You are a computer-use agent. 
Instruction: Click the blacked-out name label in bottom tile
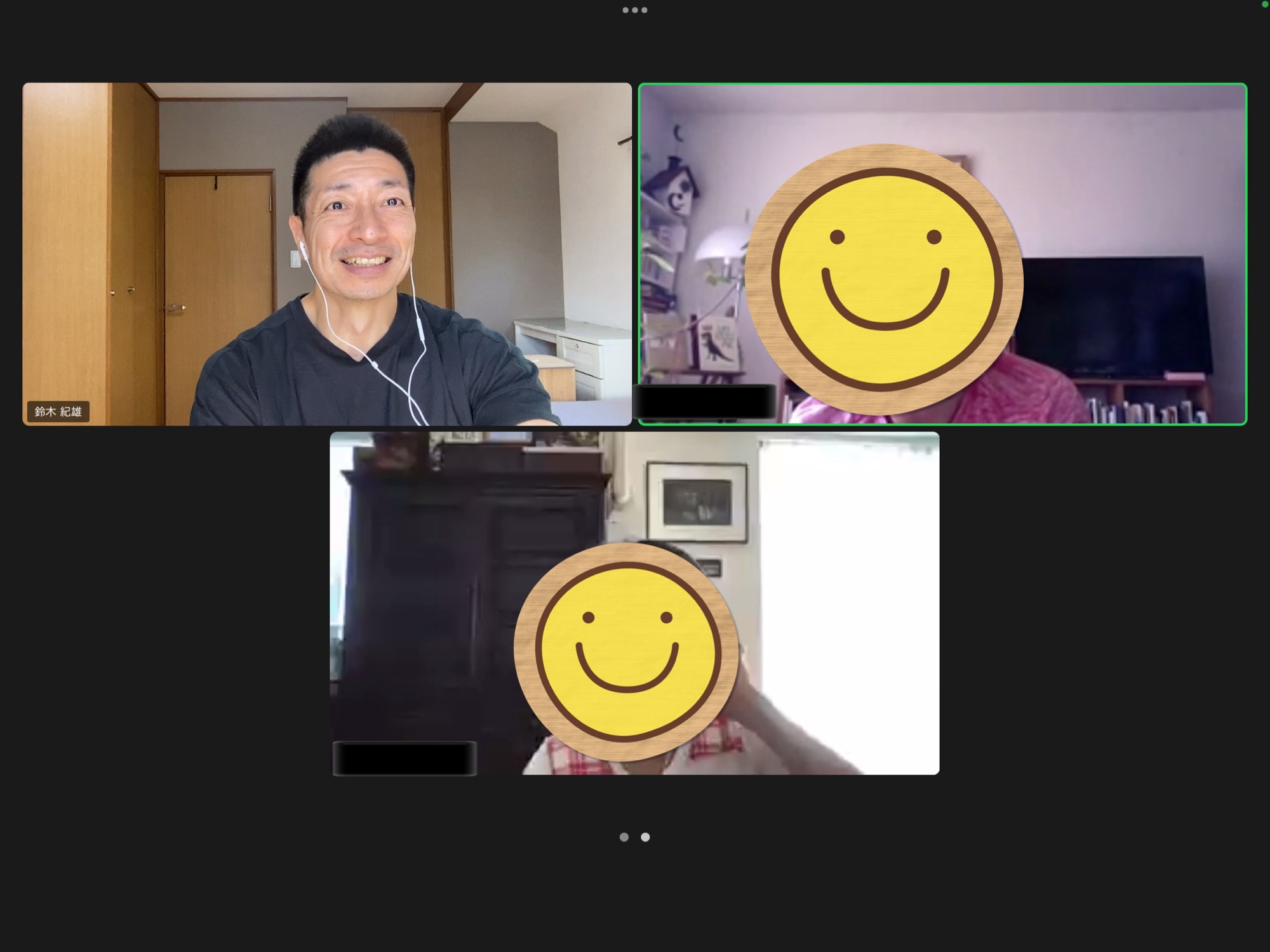pyautogui.click(x=404, y=758)
